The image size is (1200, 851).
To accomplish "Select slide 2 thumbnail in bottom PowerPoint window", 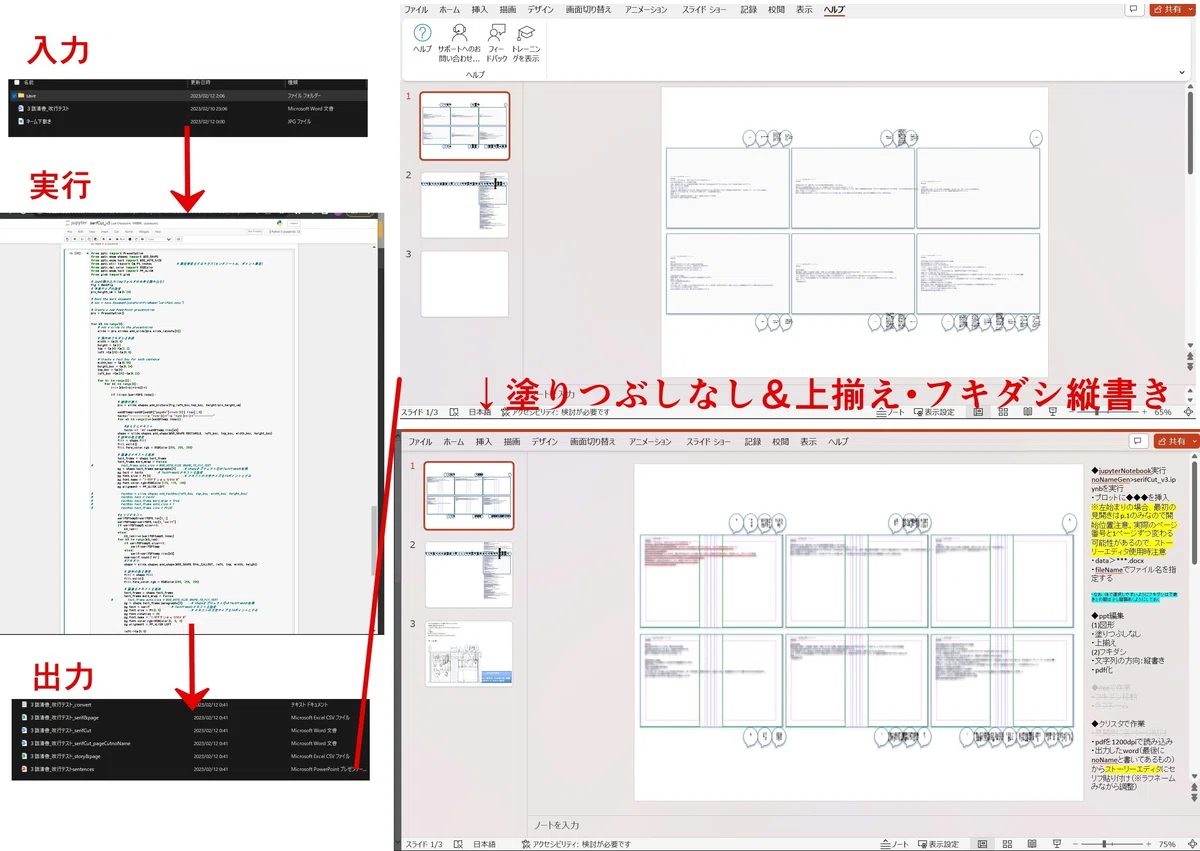I will [469, 575].
